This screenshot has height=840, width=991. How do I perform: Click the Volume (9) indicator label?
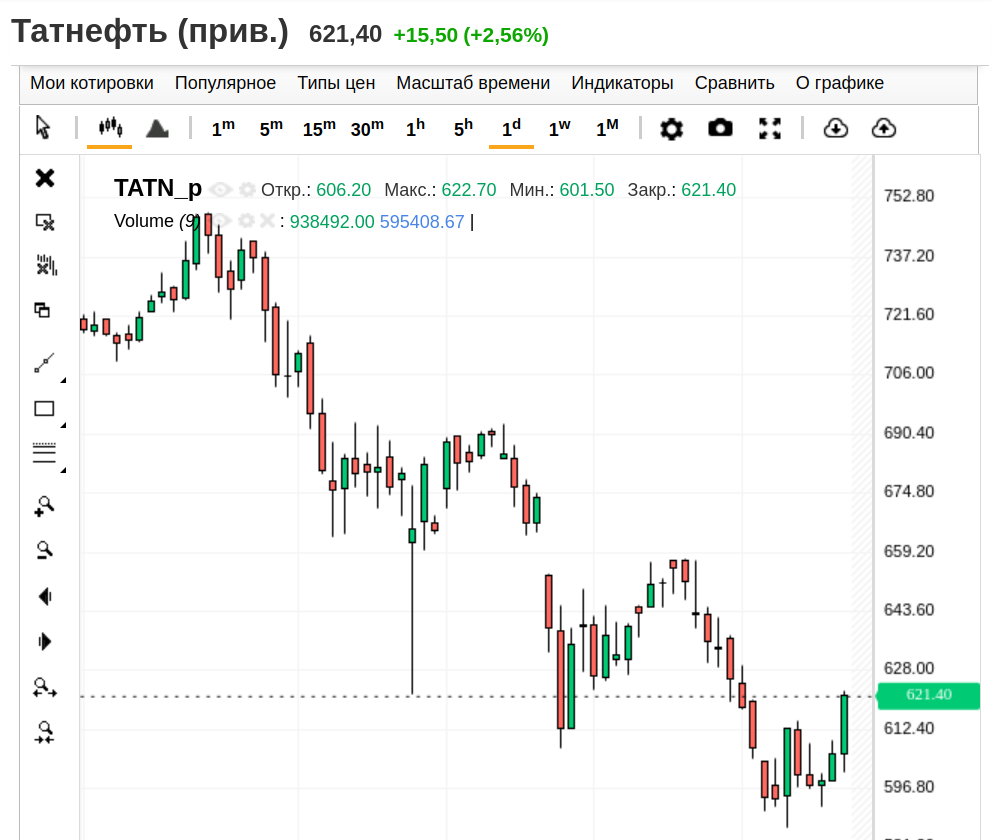(157, 221)
